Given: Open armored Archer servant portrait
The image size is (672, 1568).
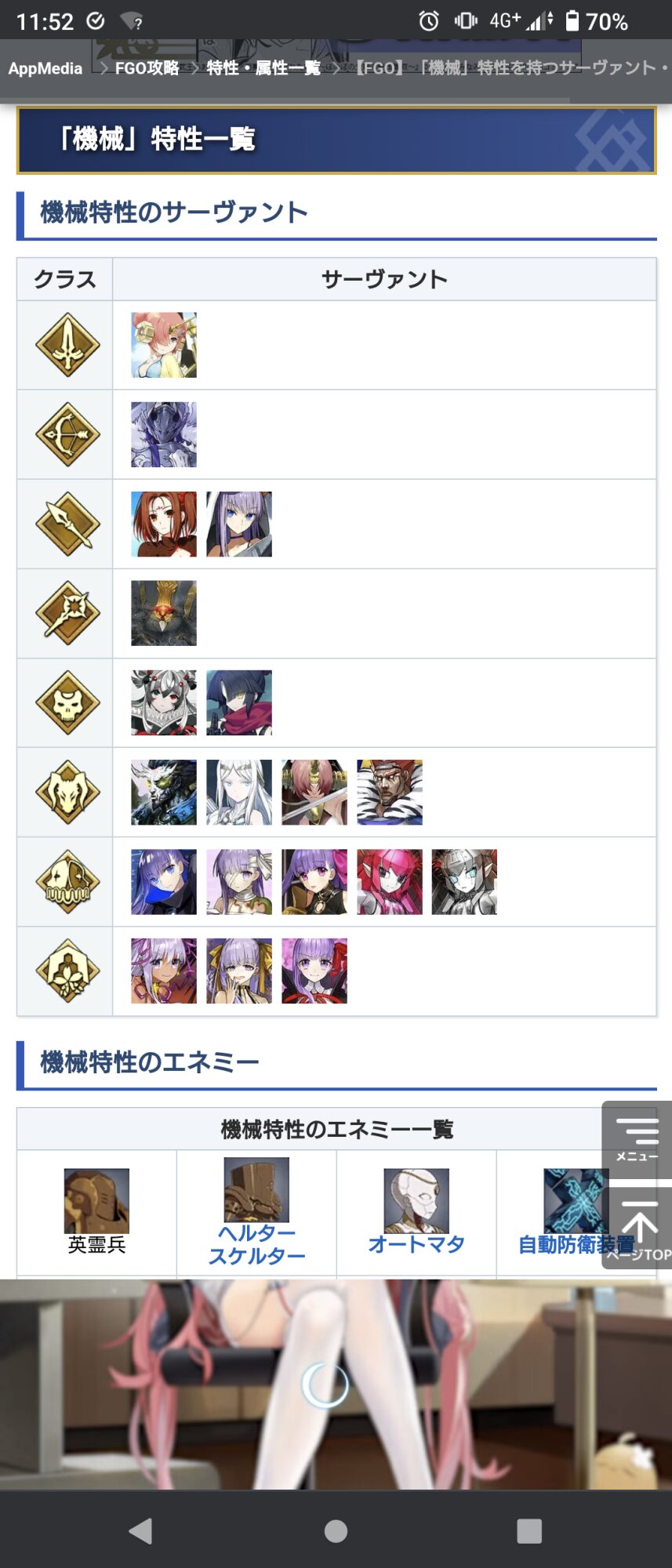Looking at the screenshot, I should pyautogui.click(x=164, y=434).
